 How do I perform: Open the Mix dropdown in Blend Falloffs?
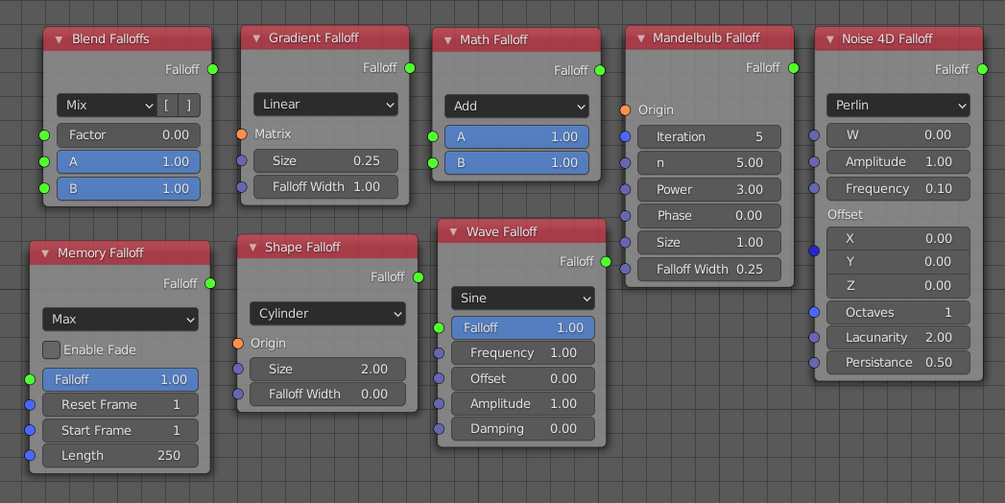click(107, 105)
